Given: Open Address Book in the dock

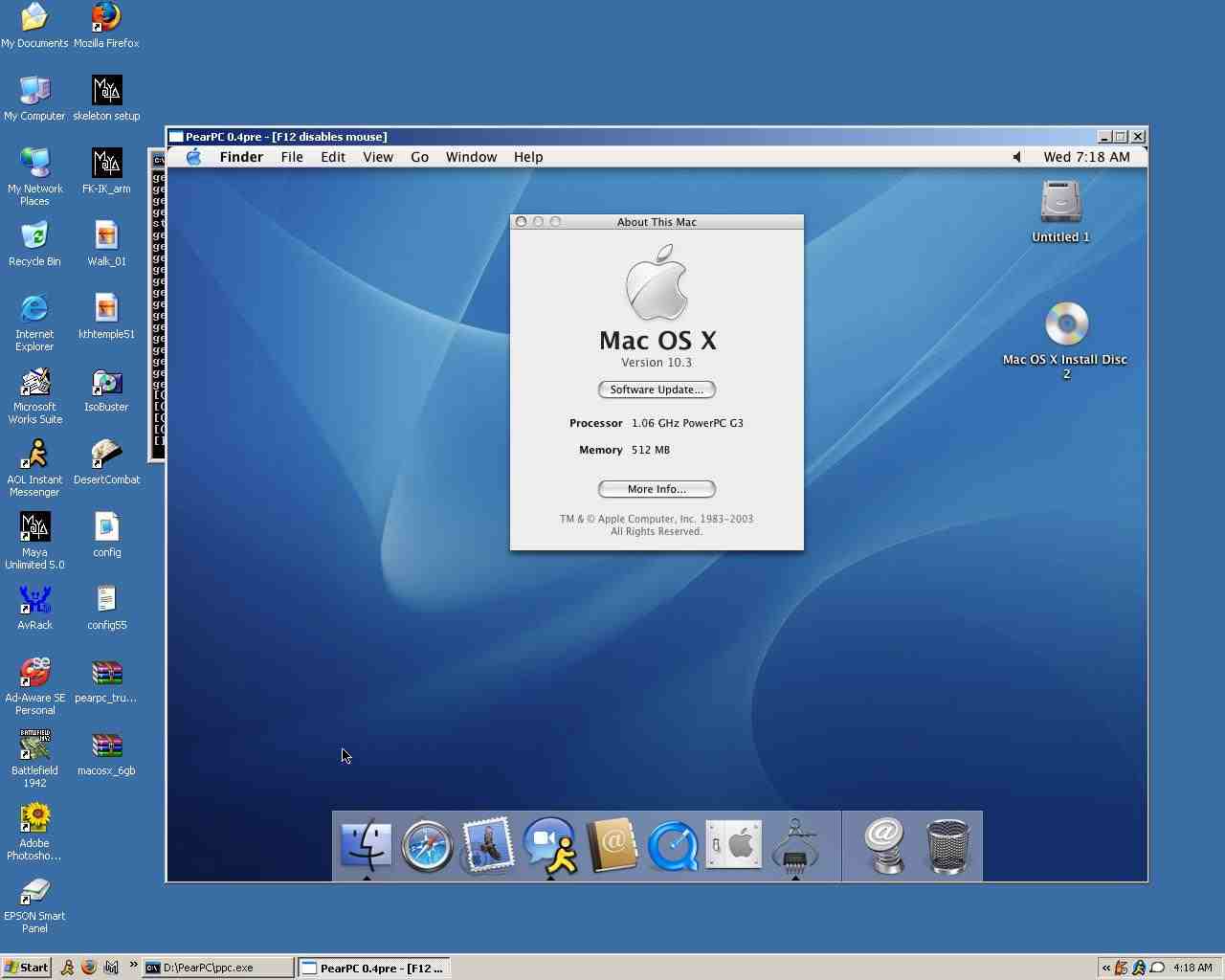Looking at the screenshot, I should tap(612, 845).
